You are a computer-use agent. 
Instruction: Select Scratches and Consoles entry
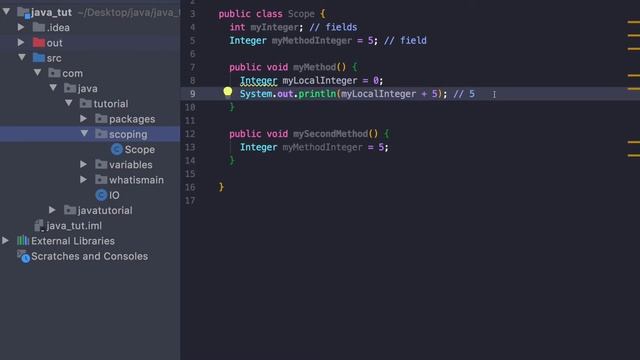tap(89, 256)
